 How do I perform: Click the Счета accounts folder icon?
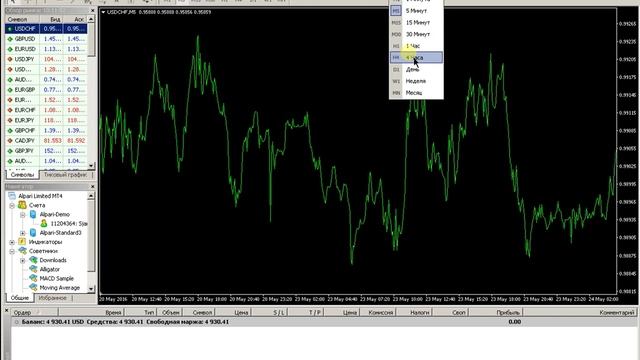22,205
